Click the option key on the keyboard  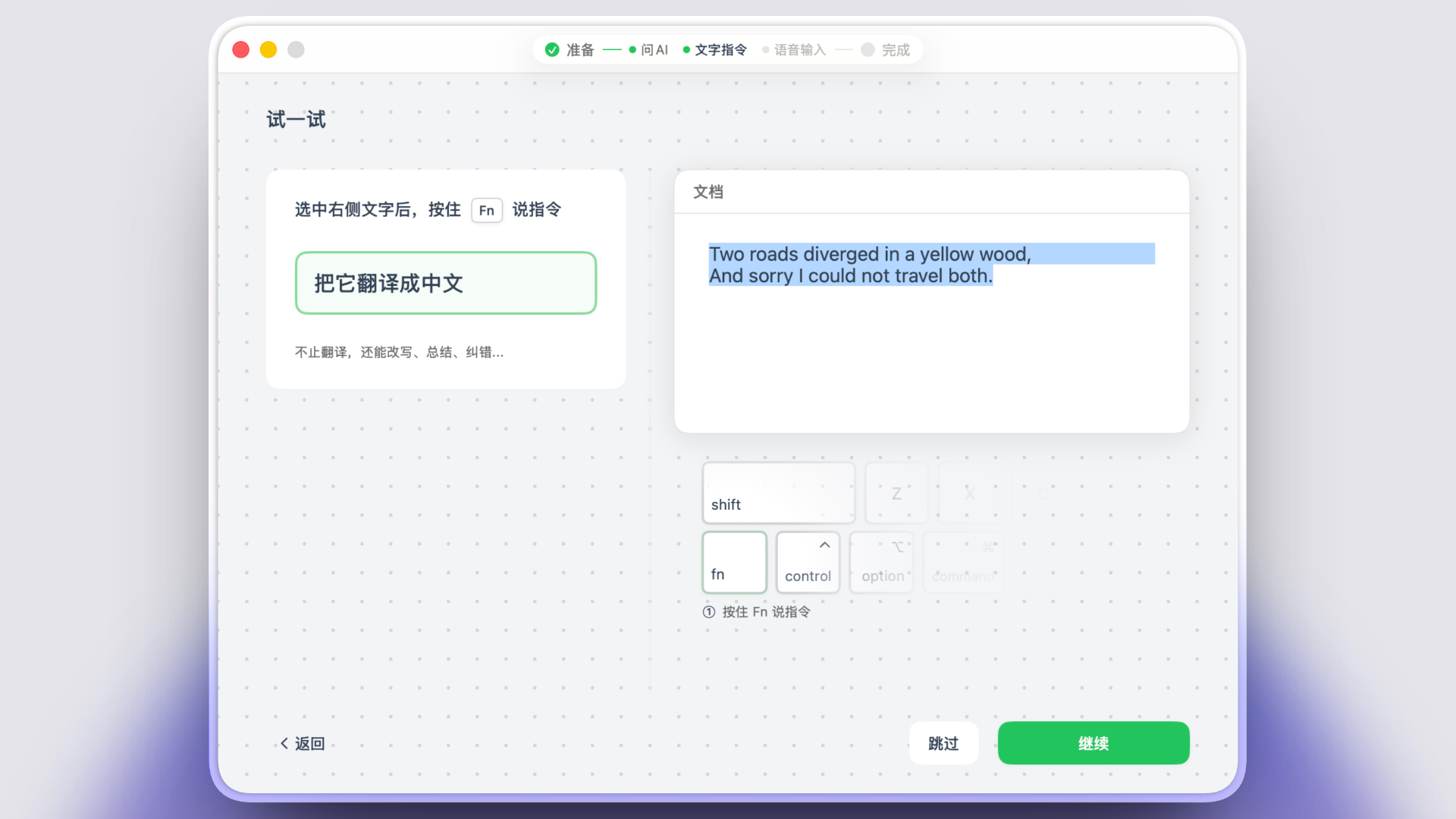tap(882, 562)
